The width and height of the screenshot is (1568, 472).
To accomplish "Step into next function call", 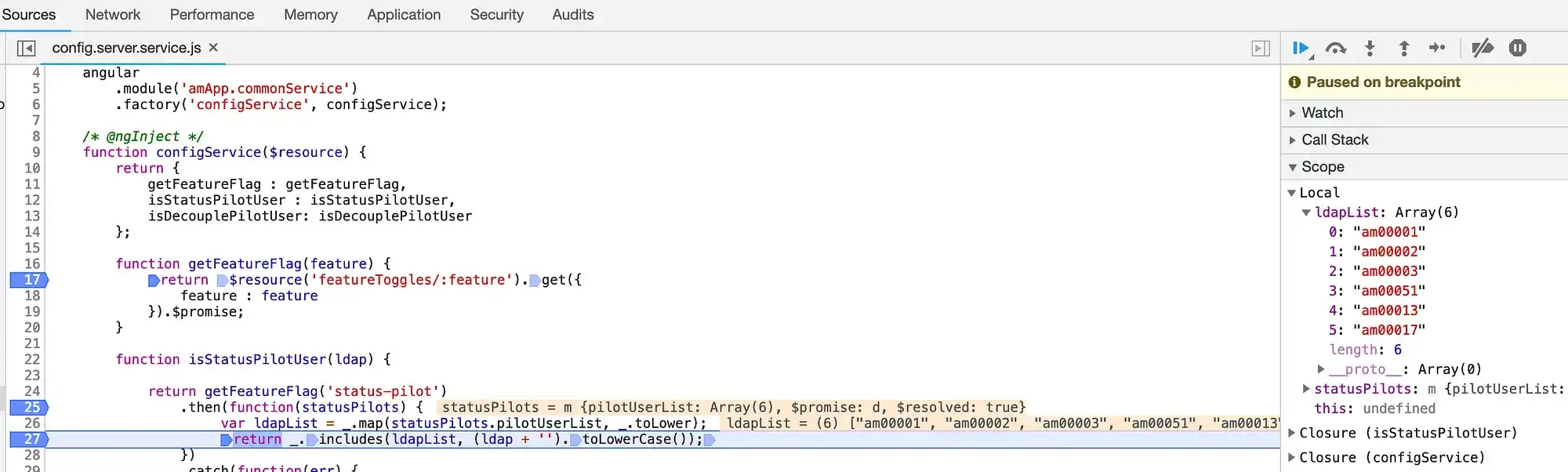I will pyautogui.click(x=1370, y=49).
